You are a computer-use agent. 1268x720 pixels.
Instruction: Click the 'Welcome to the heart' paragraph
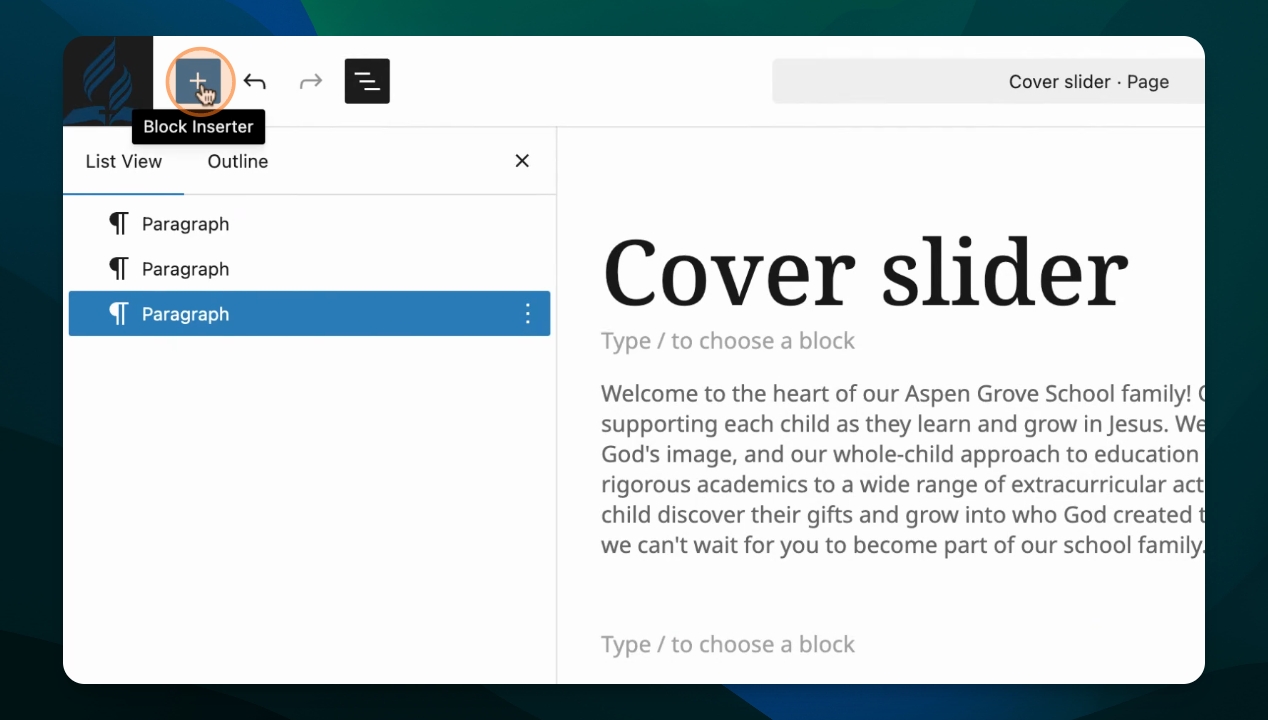click(903, 469)
